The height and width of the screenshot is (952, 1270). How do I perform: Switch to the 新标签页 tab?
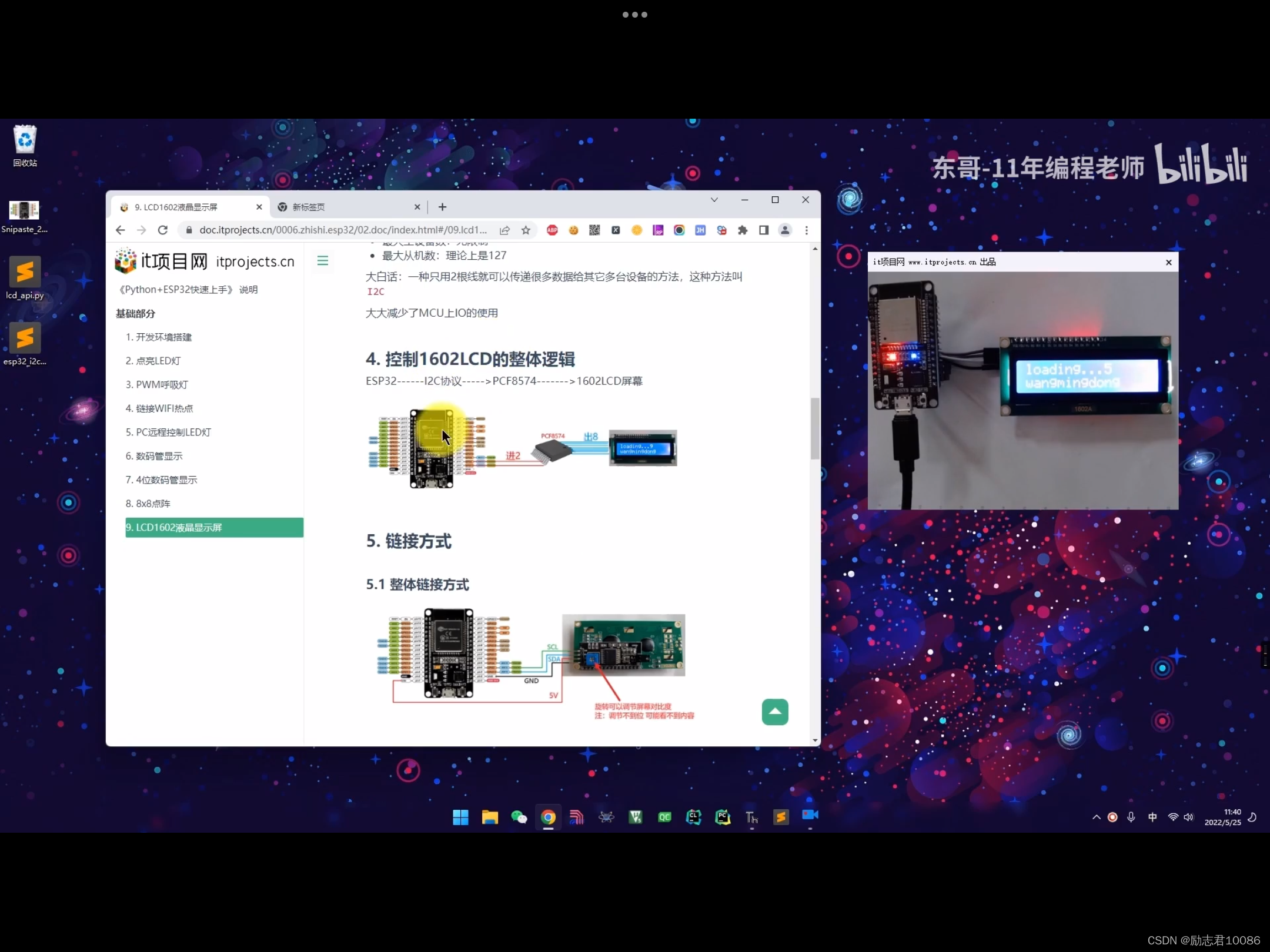coord(349,207)
